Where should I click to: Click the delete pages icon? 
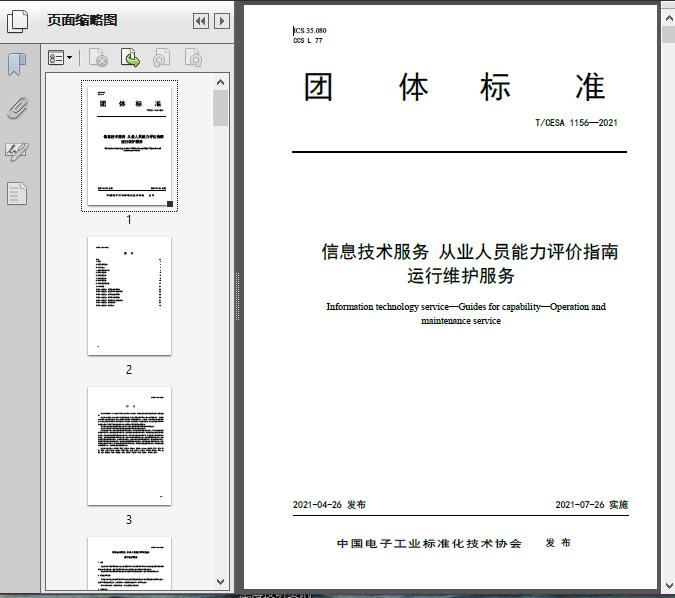98,58
